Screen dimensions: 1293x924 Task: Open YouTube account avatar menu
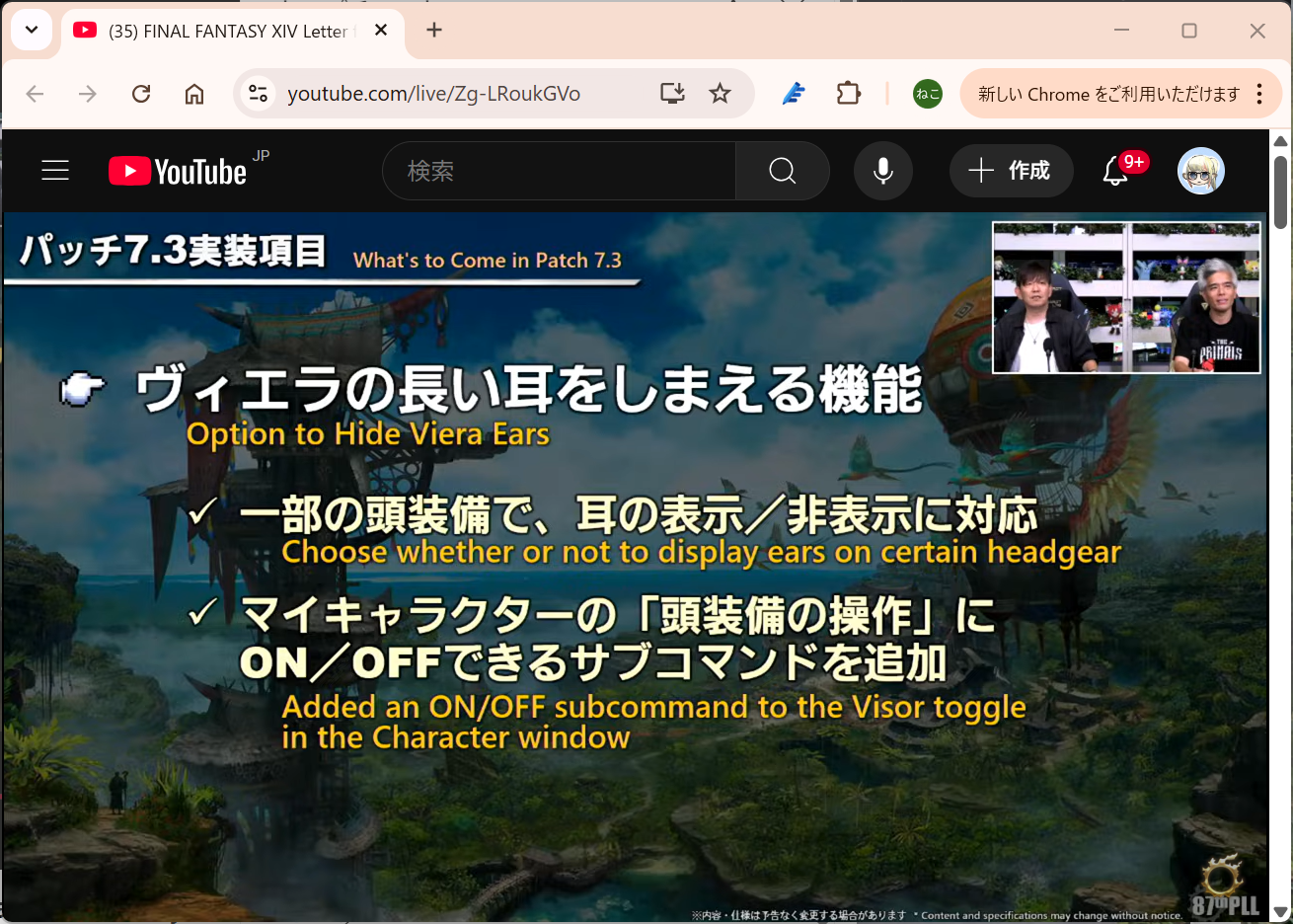(1201, 171)
